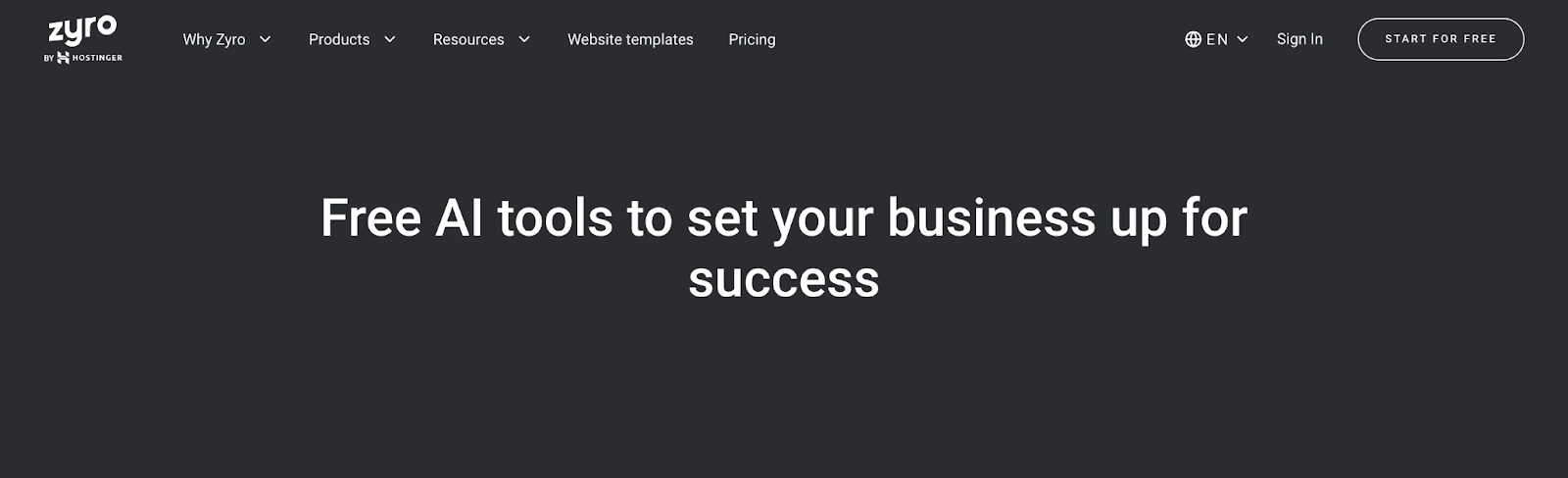Click the Hostinger H logo icon

[64, 58]
